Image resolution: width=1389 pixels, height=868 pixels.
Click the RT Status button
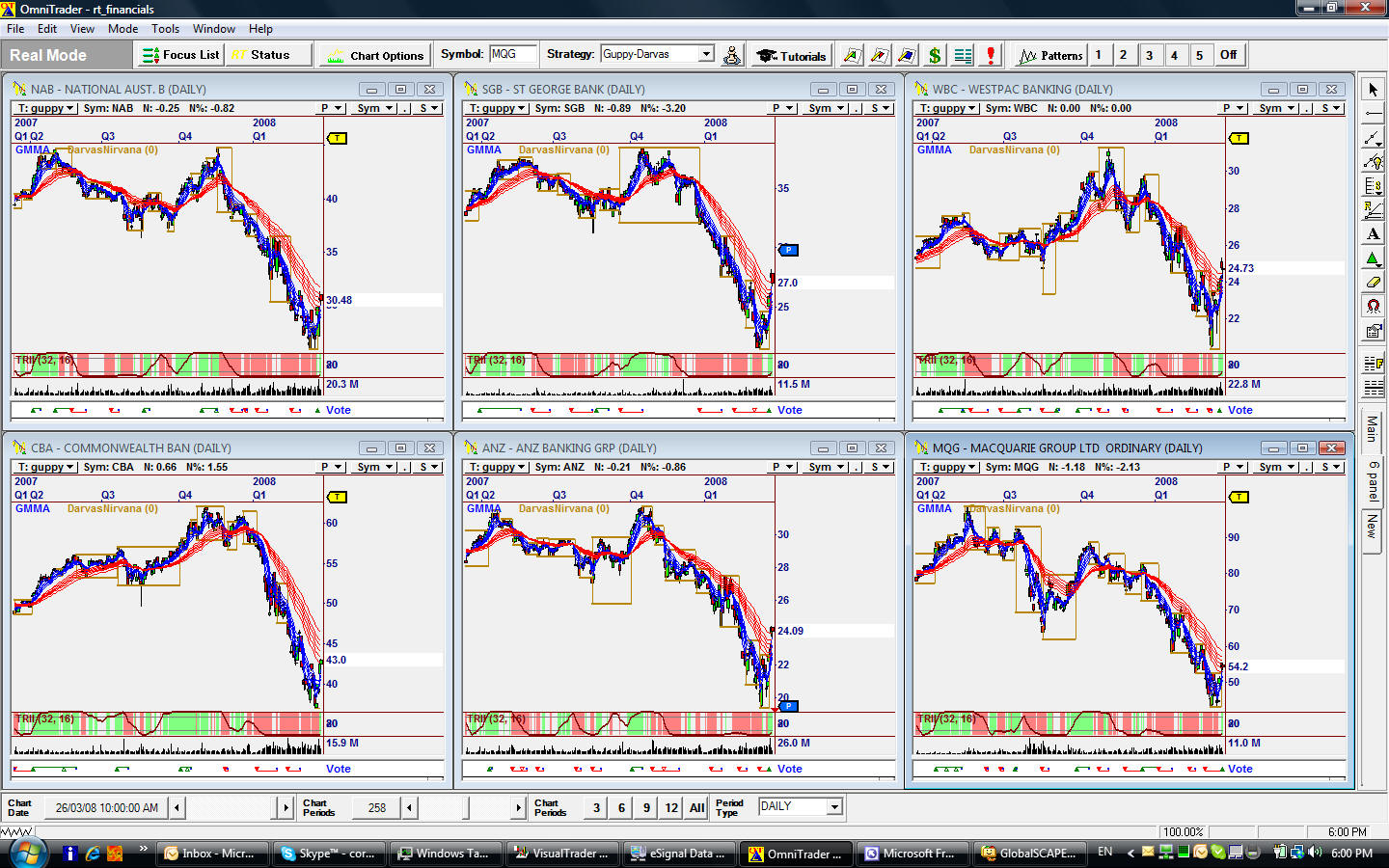click(269, 55)
